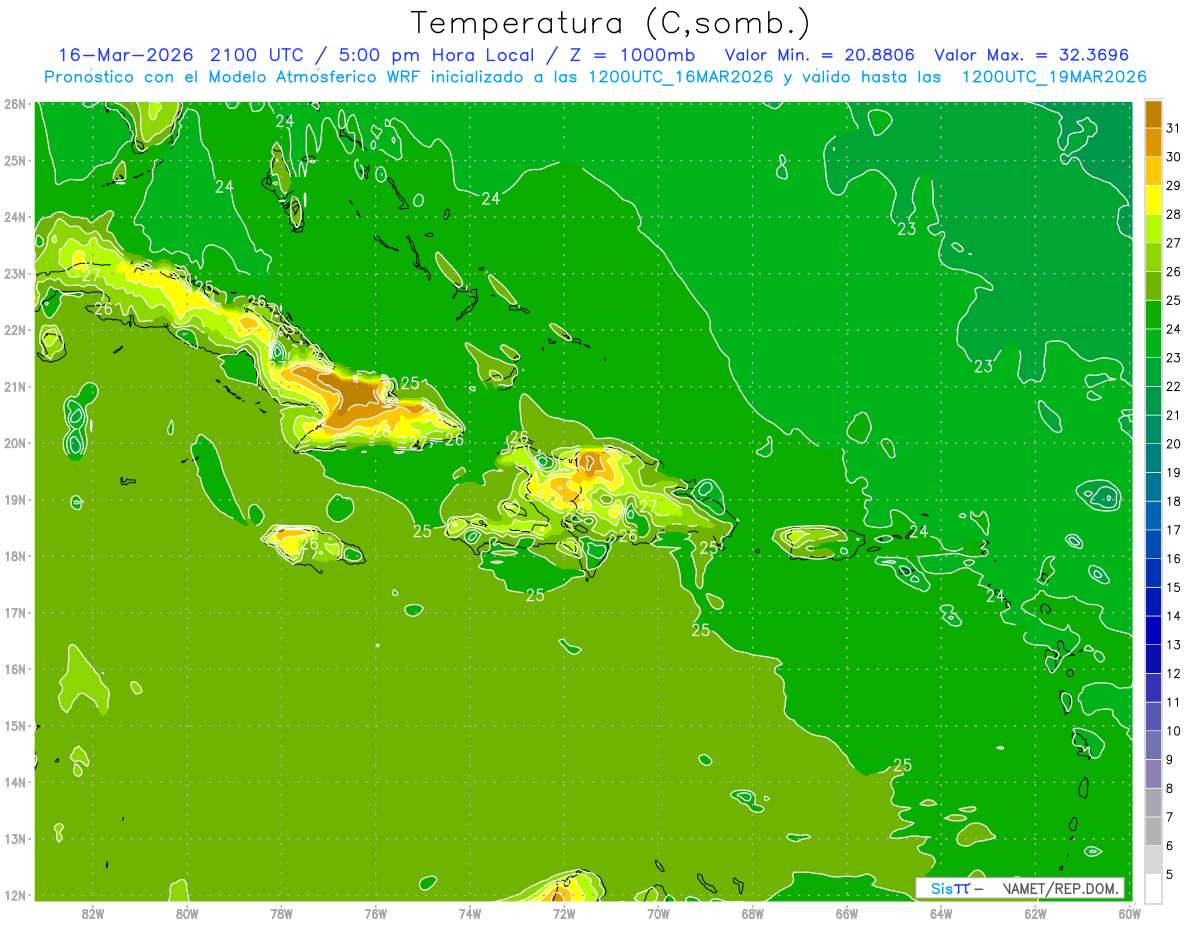Viewport: 1200px width, 927px height.
Task: Select the legend swatch between 27 and 28
Action: pyautogui.click(x=1153, y=228)
